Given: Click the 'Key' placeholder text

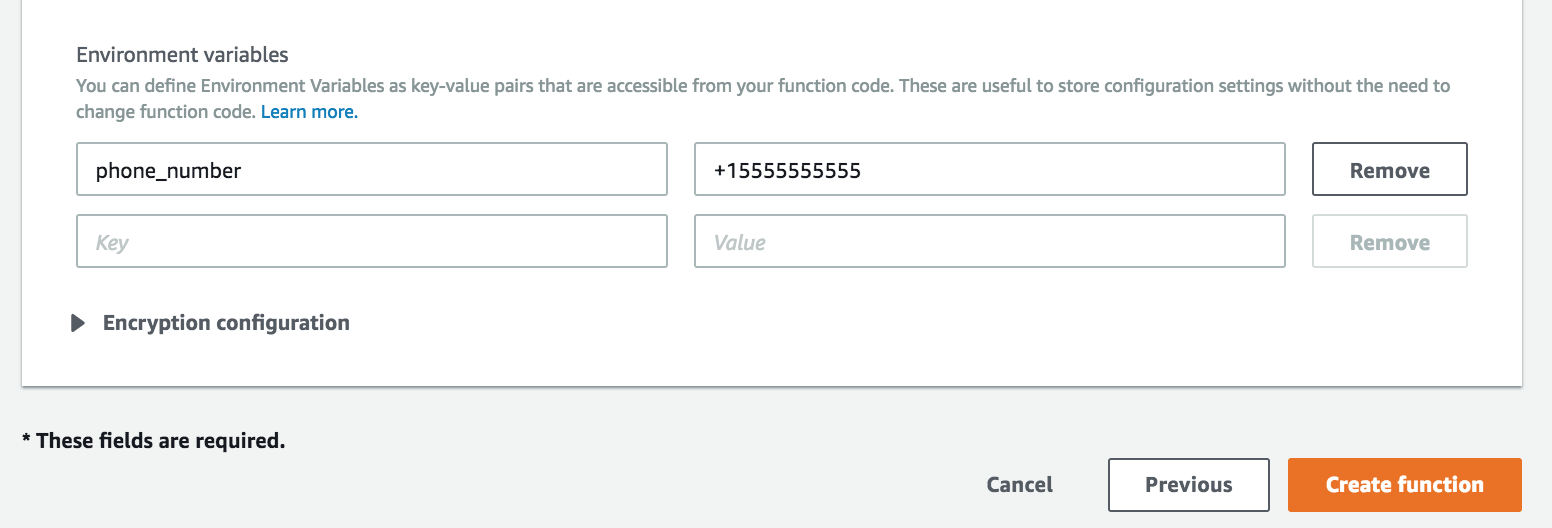Looking at the screenshot, I should [112, 242].
